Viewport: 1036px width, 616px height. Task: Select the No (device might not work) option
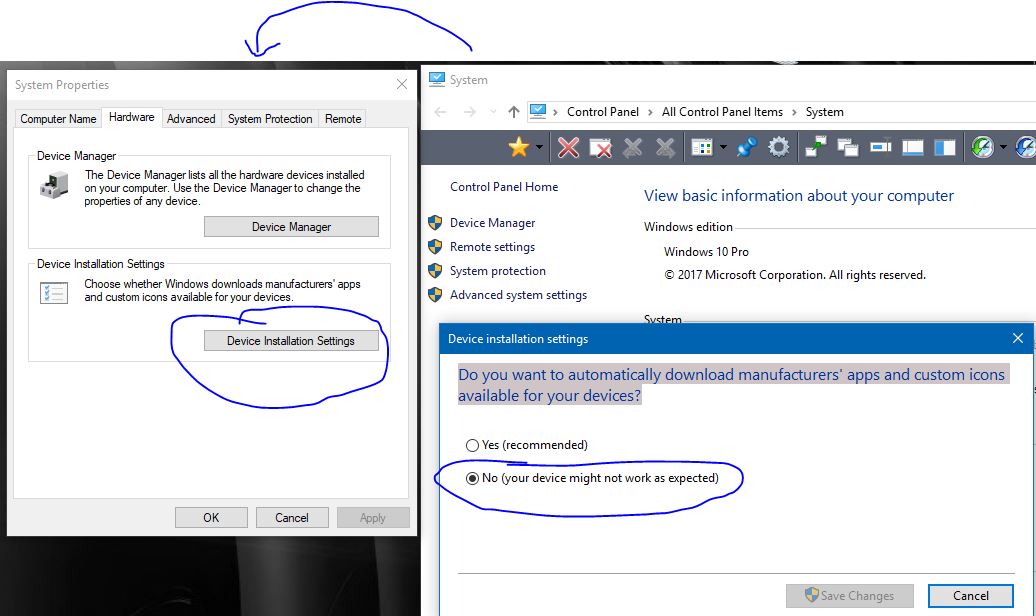point(592,478)
